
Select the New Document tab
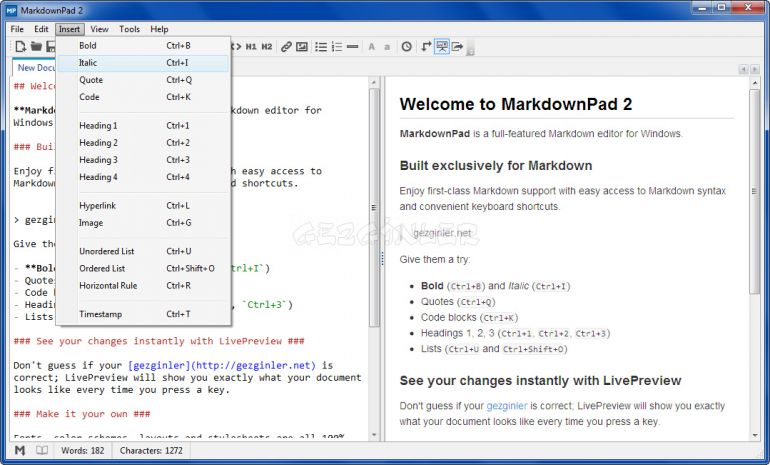34,67
